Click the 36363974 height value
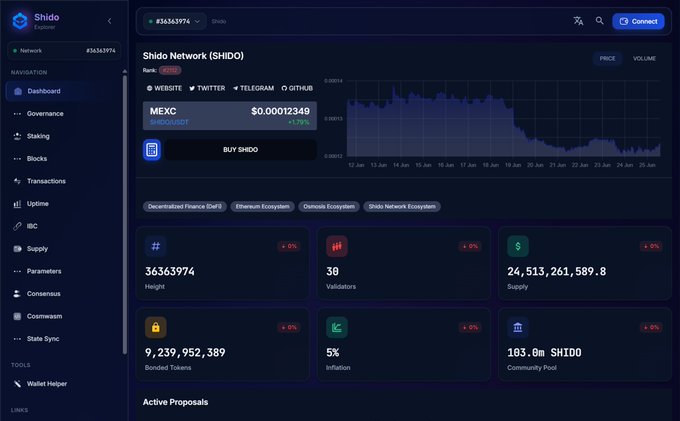The width and height of the screenshot is (680, 421). (170, 271)
